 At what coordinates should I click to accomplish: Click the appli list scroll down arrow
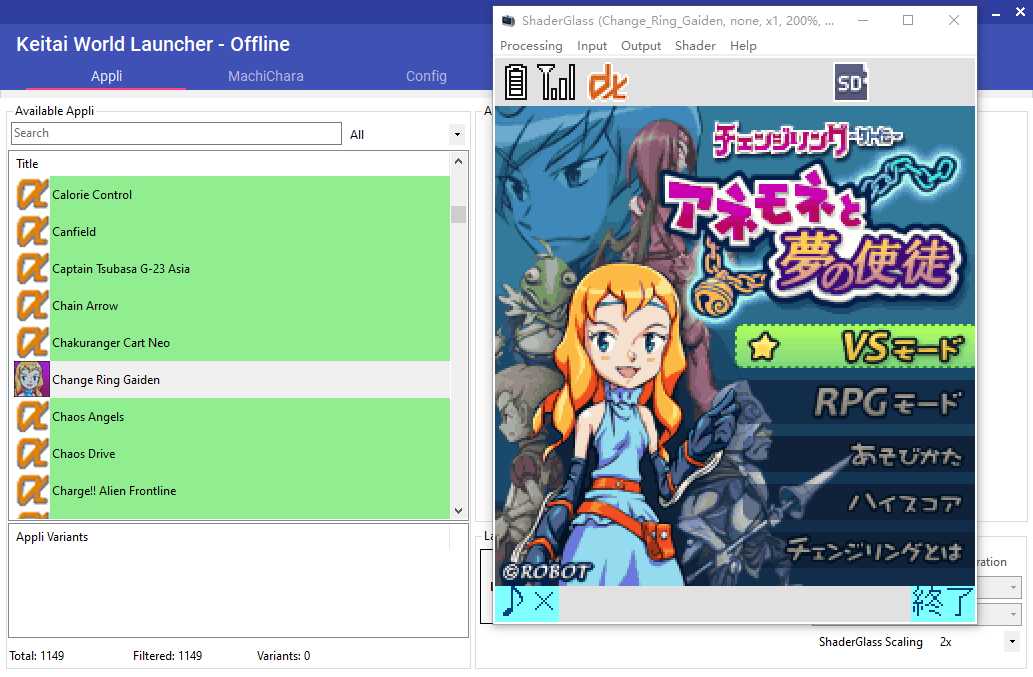(x=459, y=510)
